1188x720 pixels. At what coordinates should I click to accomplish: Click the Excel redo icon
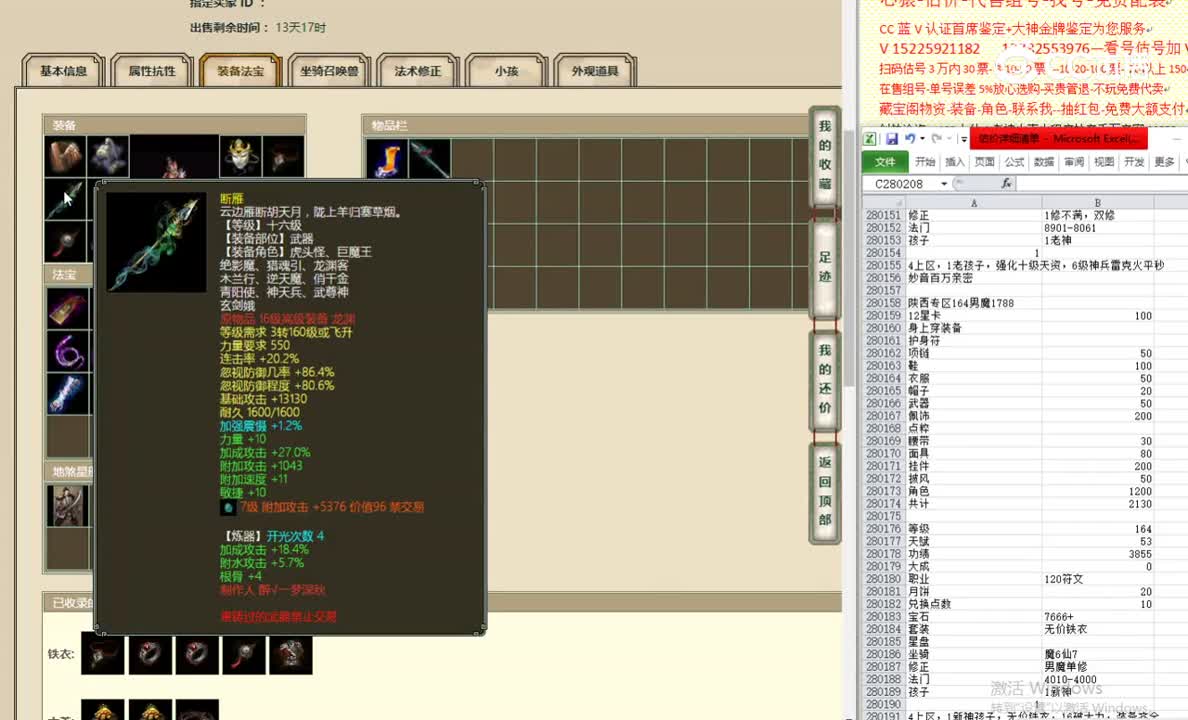(936, 139)
